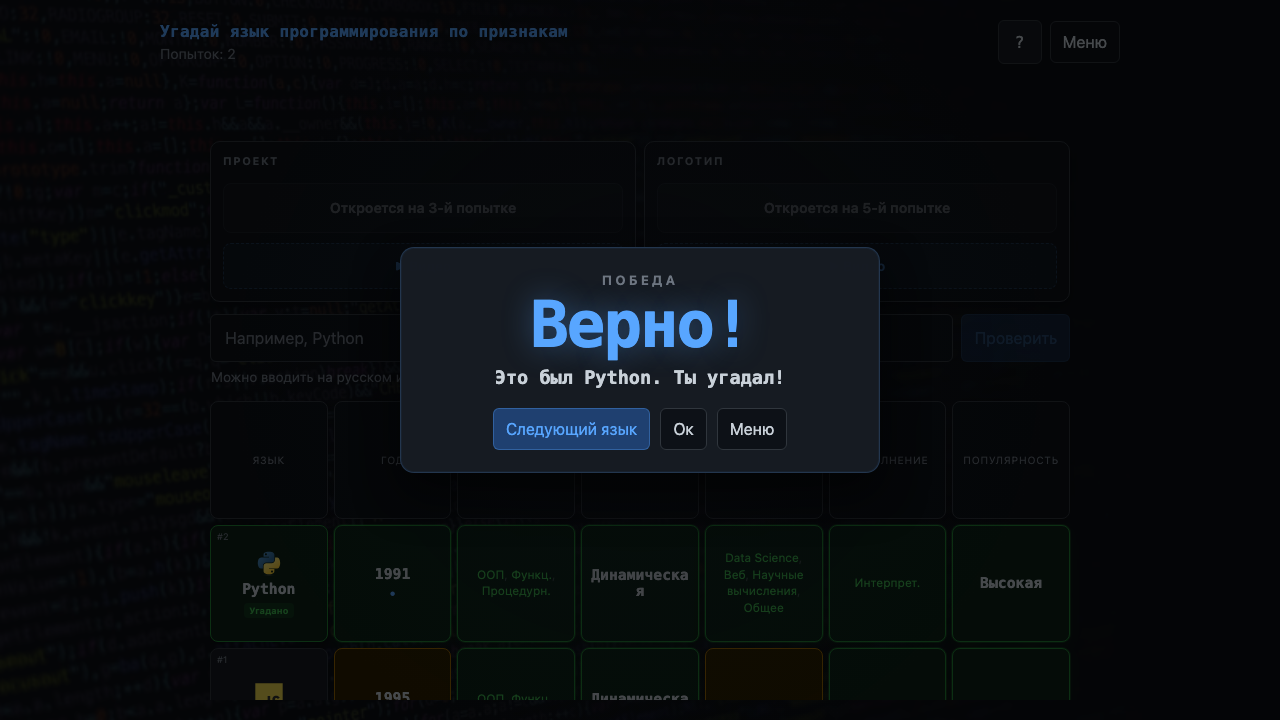Click the Следующий язык button
Screen dimensions: 1280x720
click(x=571, y=429)
